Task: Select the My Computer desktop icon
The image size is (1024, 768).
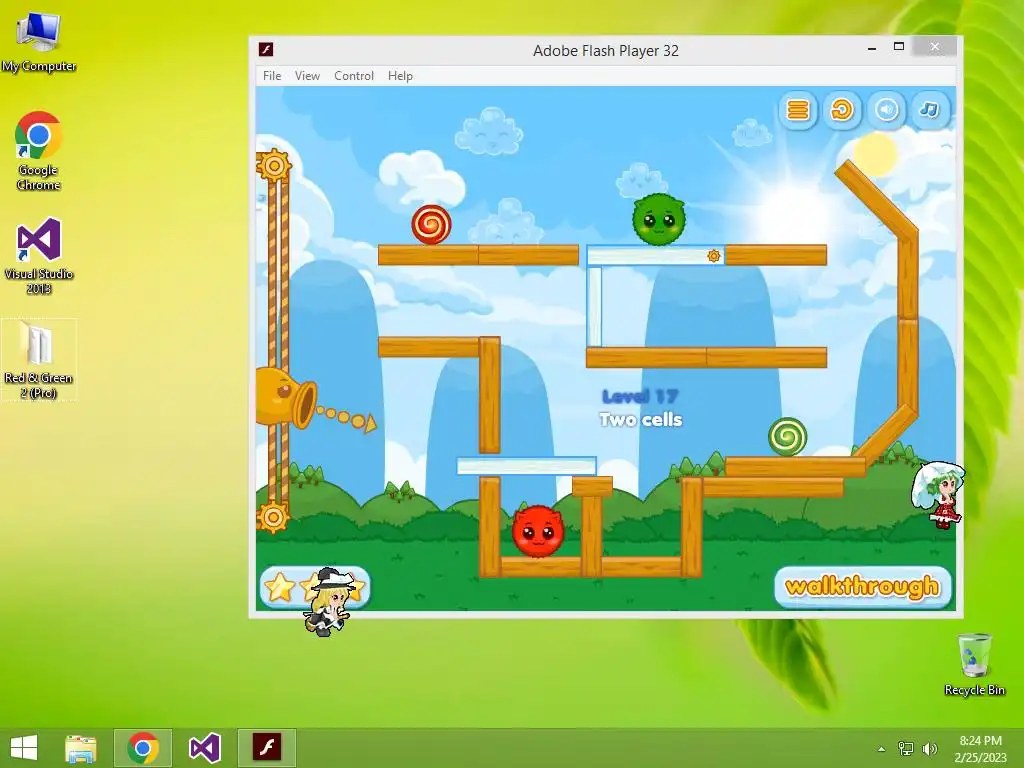Action: [39, 42]
